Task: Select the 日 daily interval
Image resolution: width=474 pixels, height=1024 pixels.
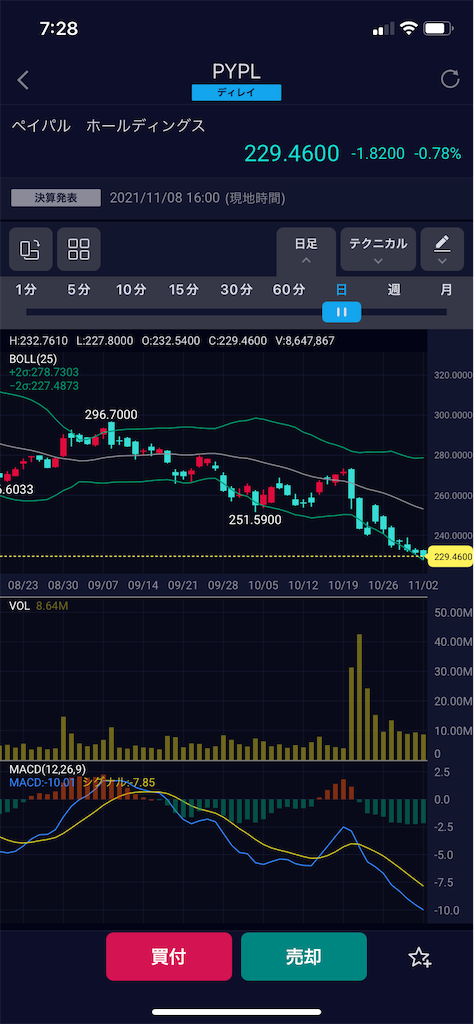Action: pyautogui.click(x=341, y=290)
